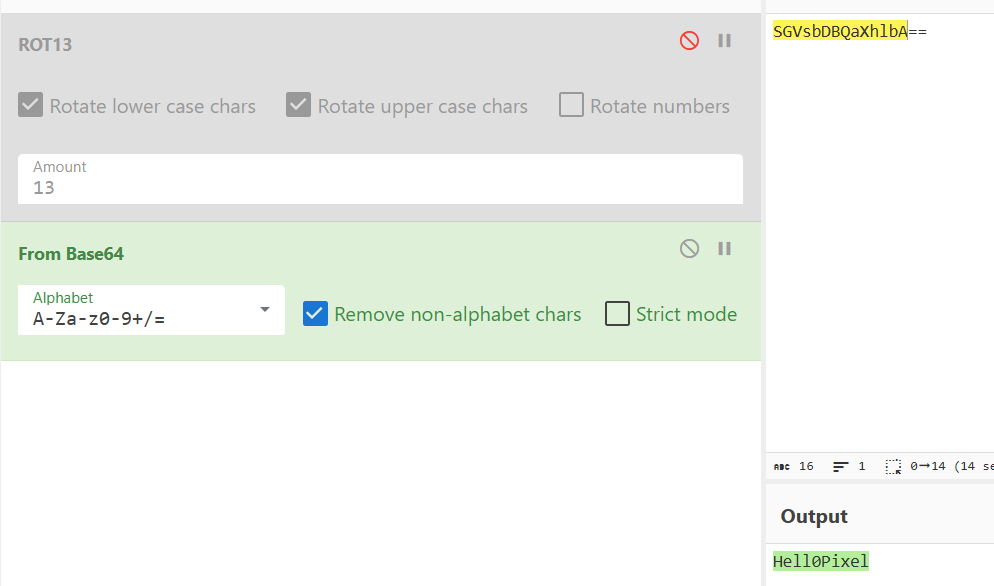Select the From Base64 operation title
This screenshot has height=586, width=994.
[71, 254]
